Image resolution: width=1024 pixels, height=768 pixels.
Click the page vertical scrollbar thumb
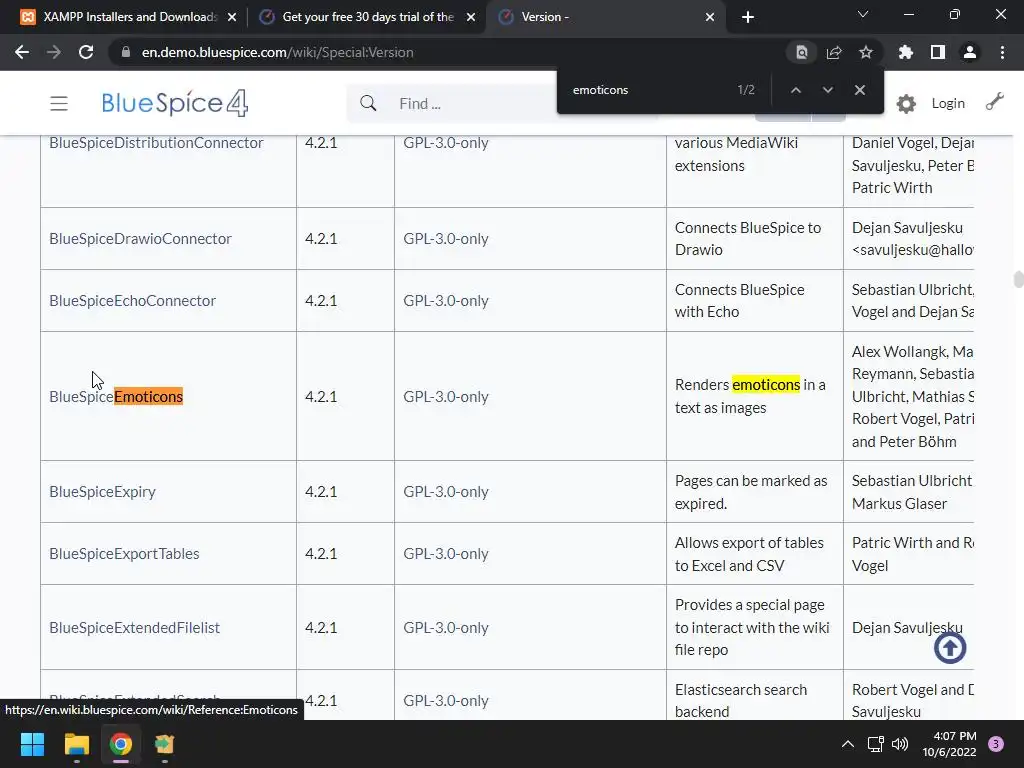pyautogui.click(x=1018, y=279)
